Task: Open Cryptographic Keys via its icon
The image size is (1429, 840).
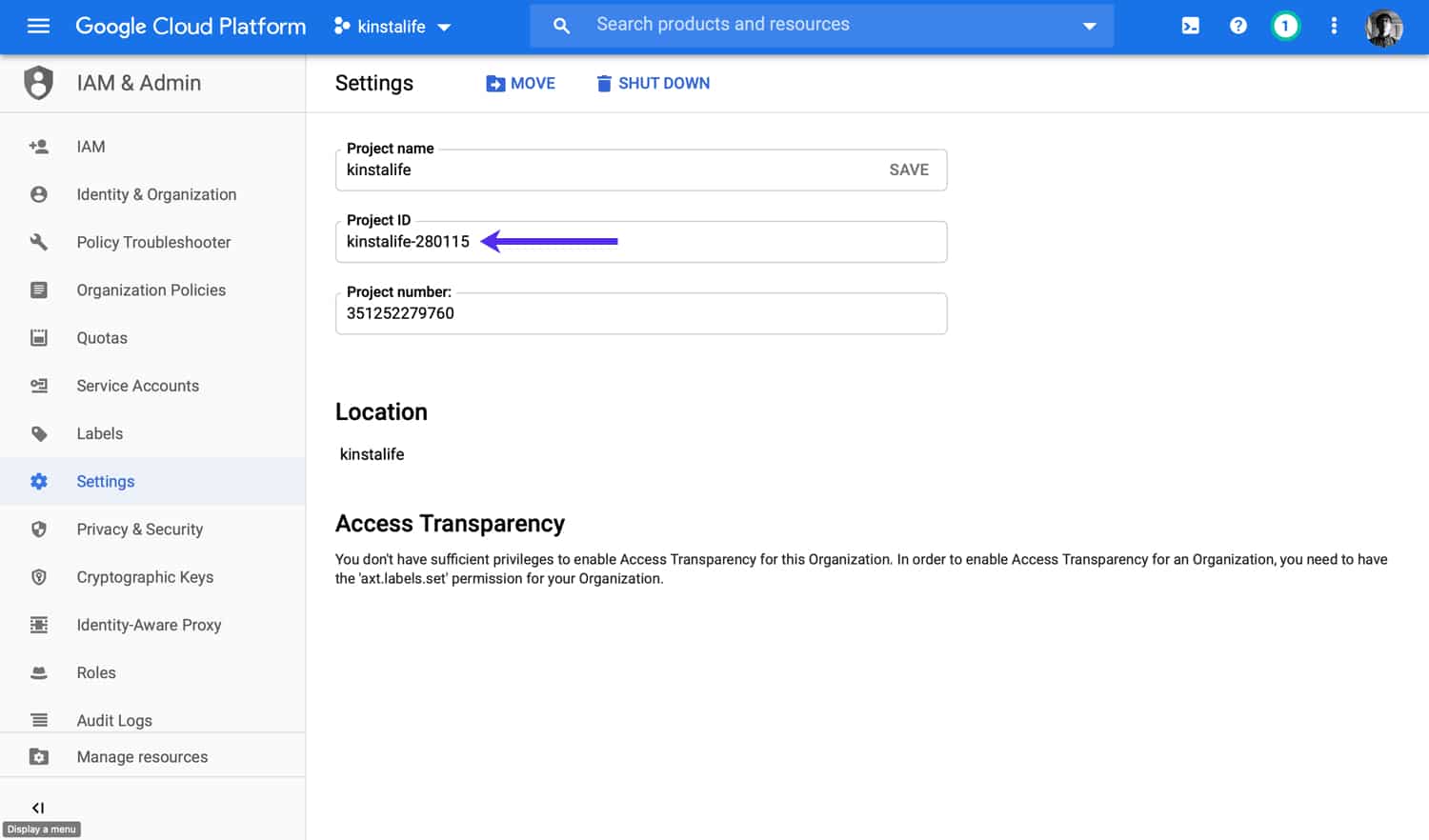Action: pos(38,577)
